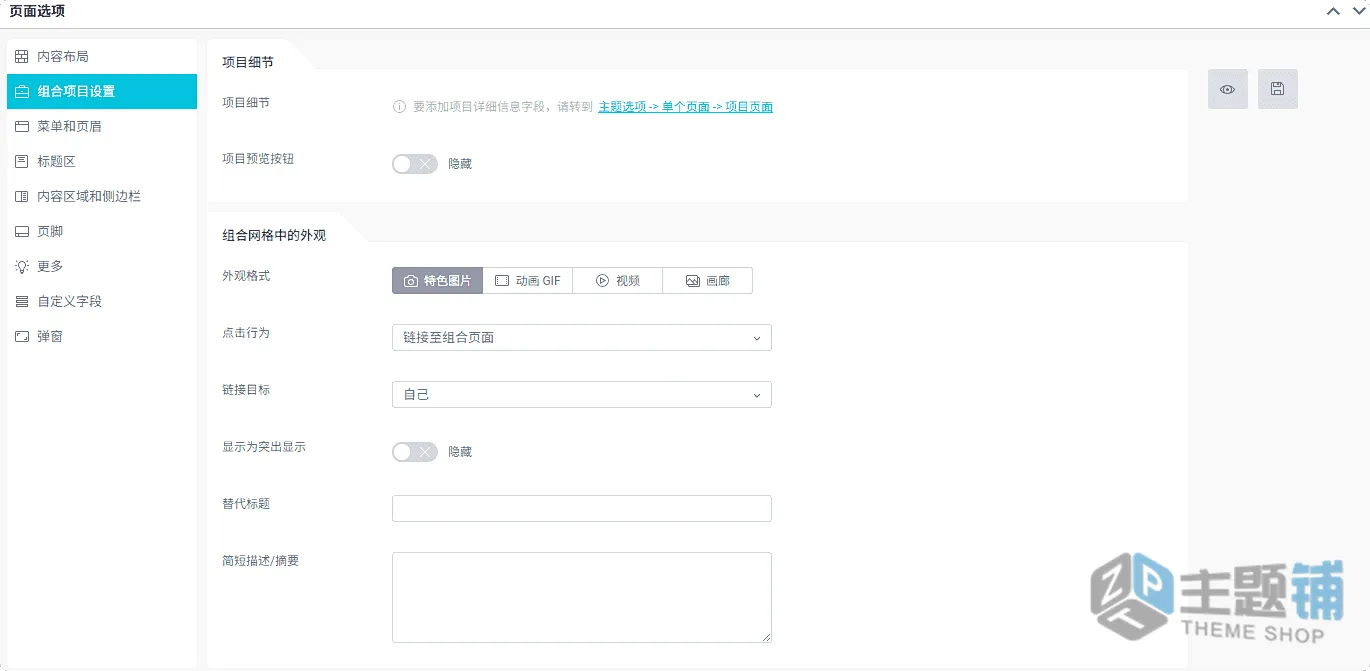Image resolution: width=1370 pixels, height=671 pixels.
Task: Click the 替代标题 text field
Action: [582, 509]
